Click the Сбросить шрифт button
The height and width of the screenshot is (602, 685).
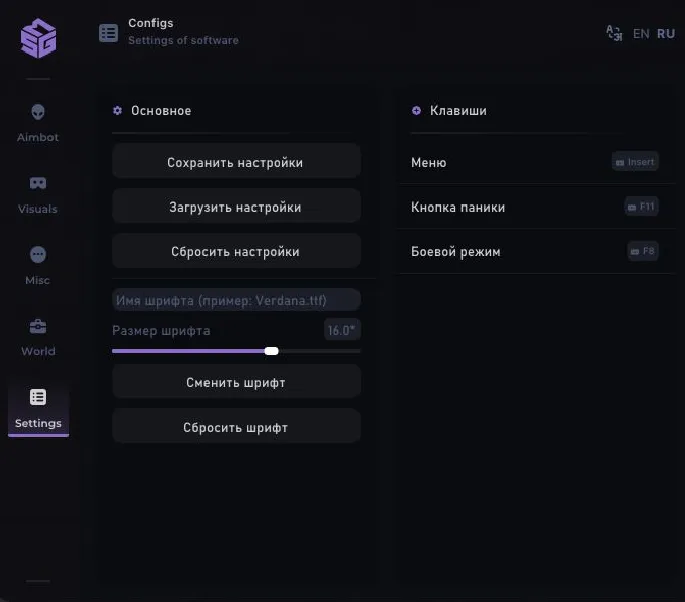[x=236, y=427]
